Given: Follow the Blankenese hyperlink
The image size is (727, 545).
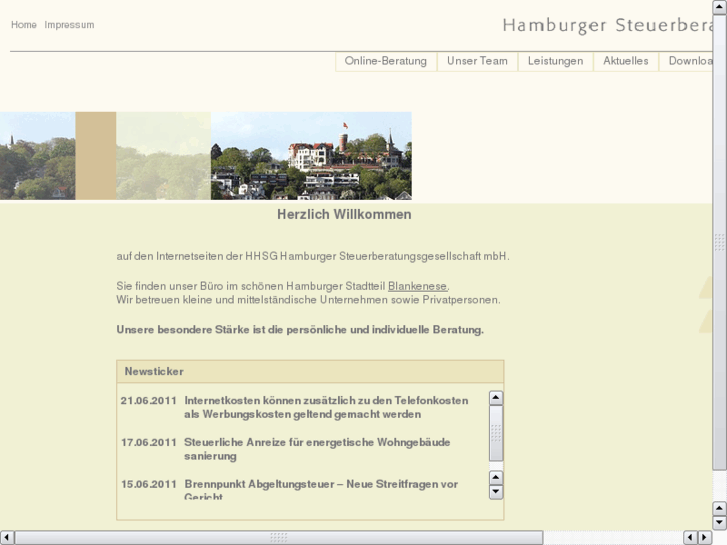Looking at the screenshot, I should pyautogui.click(x=417, y=286).
